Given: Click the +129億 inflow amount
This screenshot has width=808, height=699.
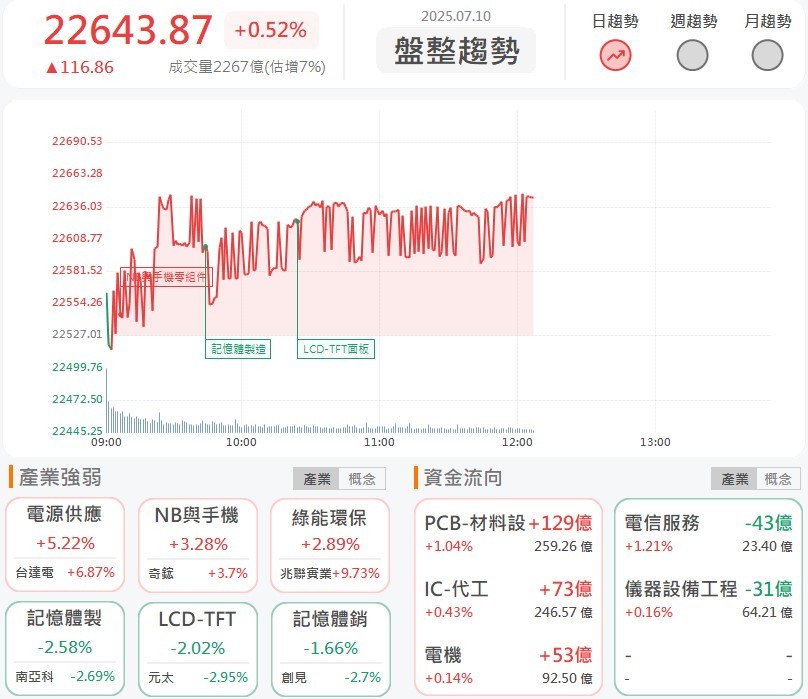Looking at the screenshot, I should [x=560, y=523].
